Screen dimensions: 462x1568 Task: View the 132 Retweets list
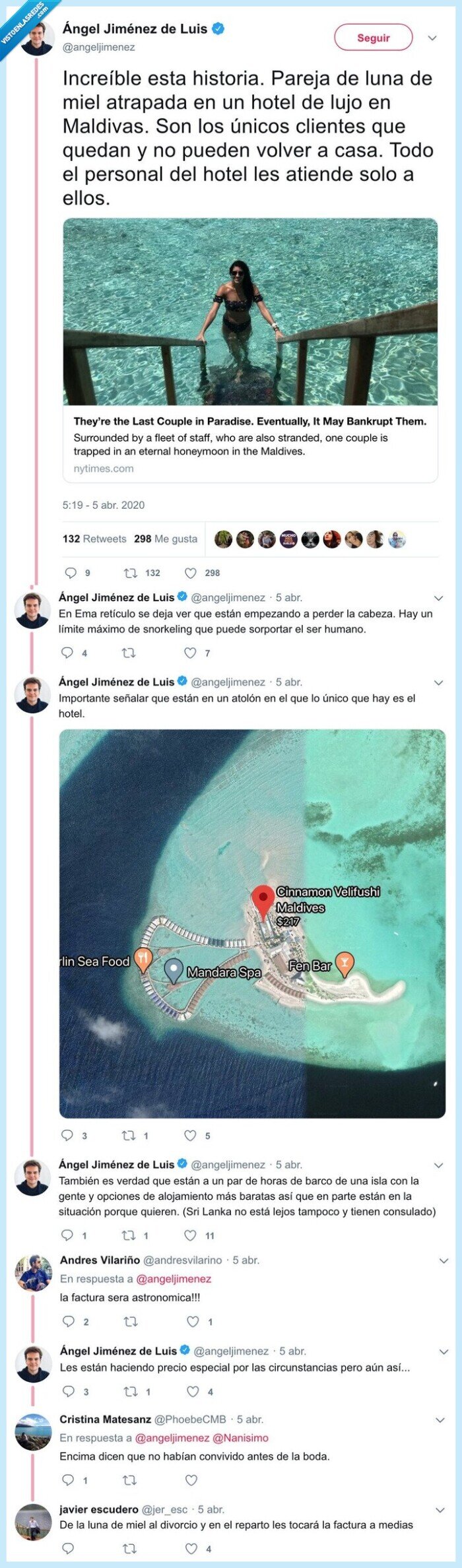[x=94, y=539]
